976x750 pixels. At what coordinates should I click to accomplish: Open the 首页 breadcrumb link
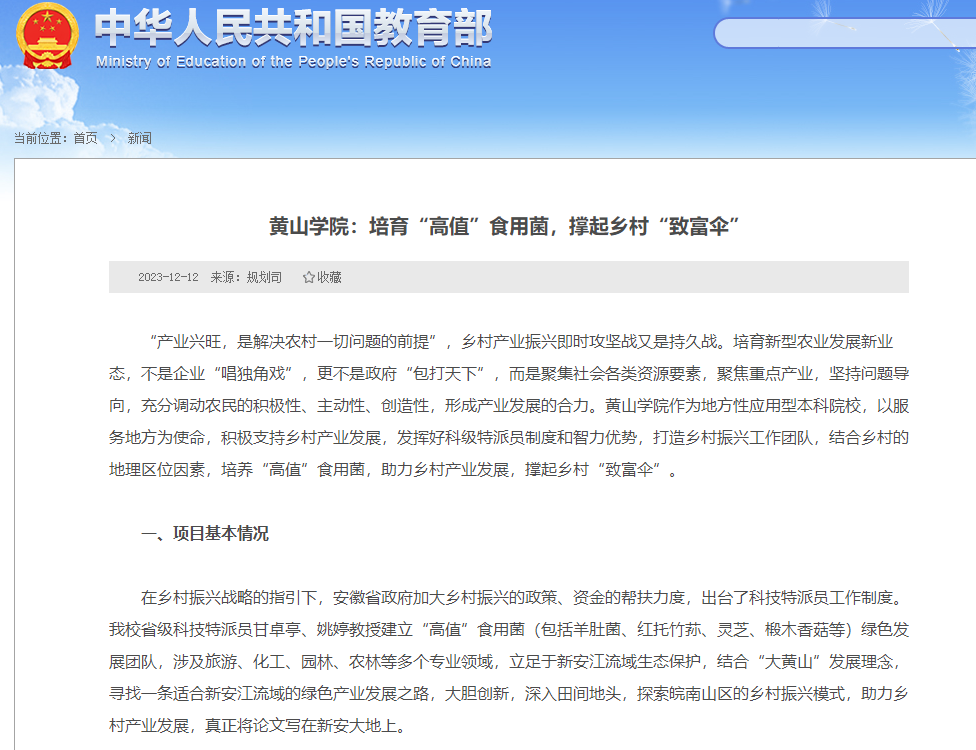point(86,138)
